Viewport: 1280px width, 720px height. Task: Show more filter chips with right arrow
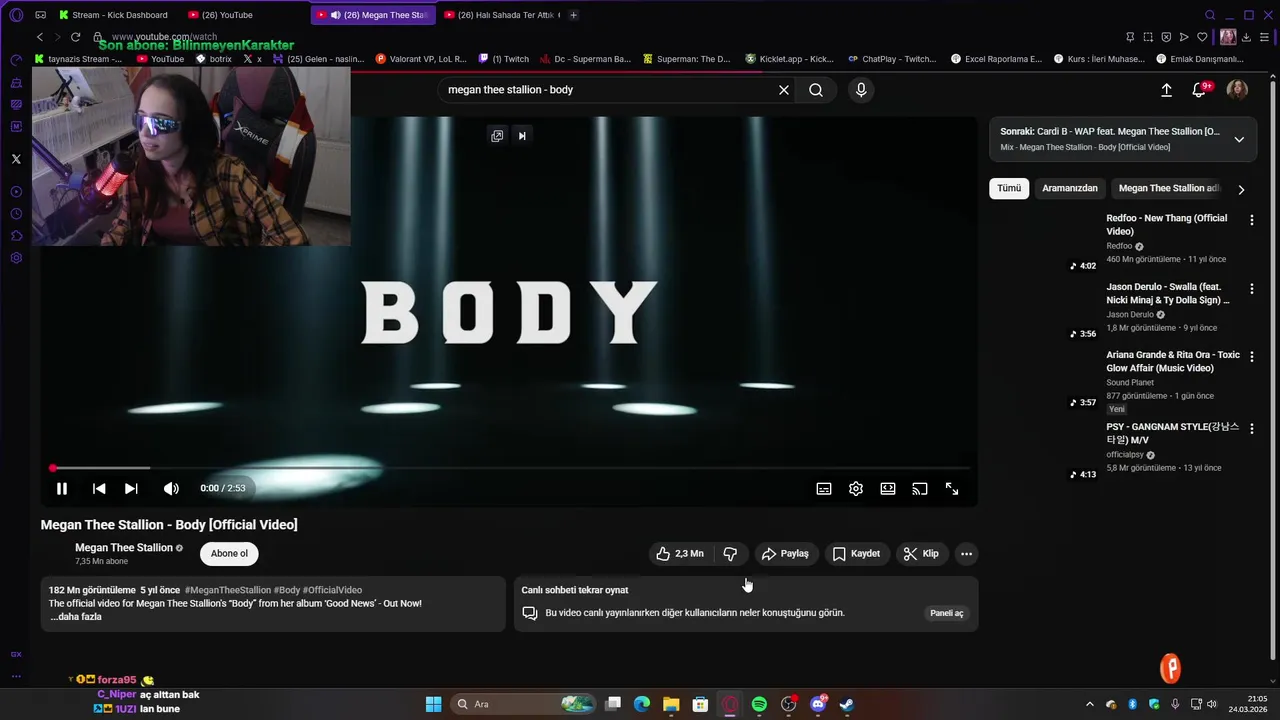[1241, 189]
